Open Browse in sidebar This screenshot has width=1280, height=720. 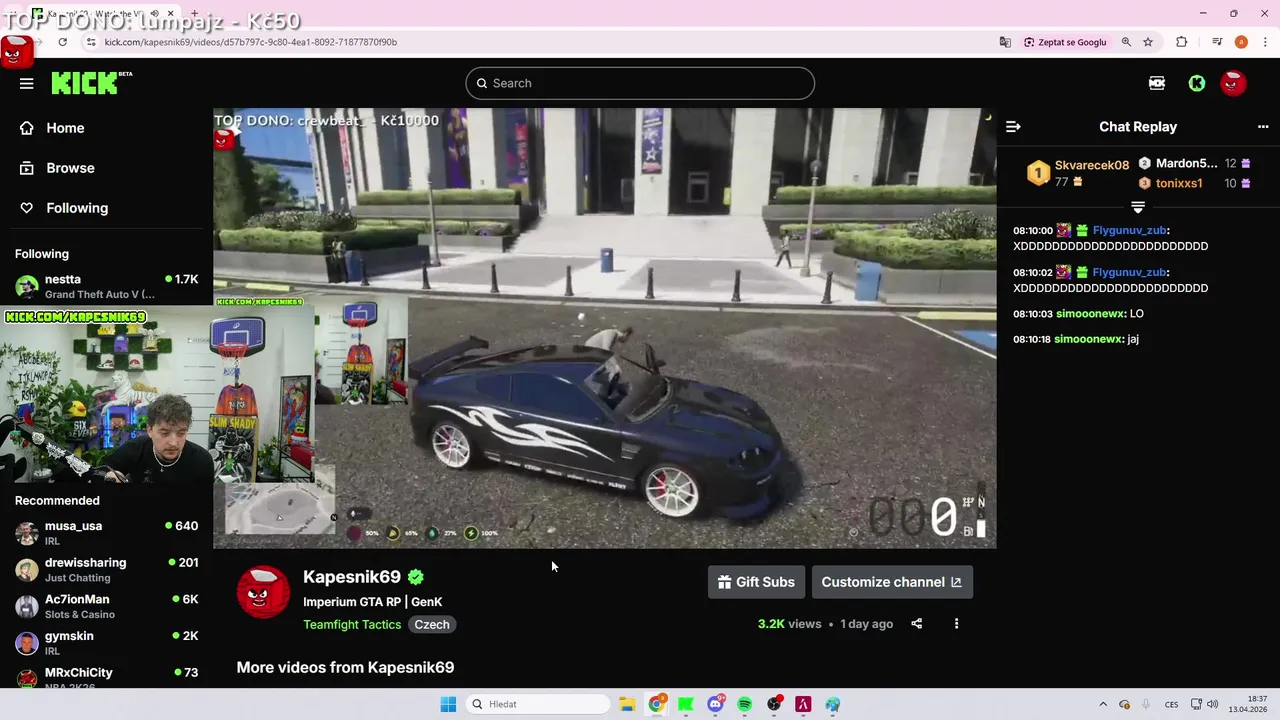click(70, 168)
